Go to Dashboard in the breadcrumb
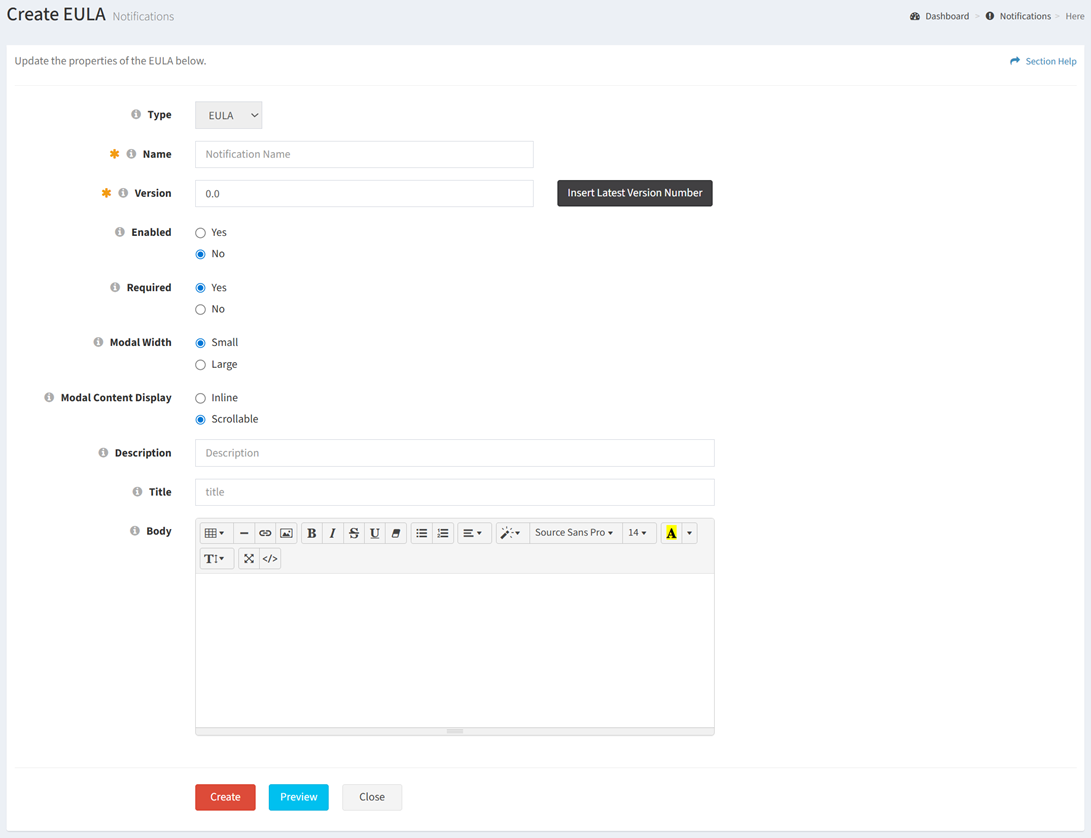The width and height of the screenshot is (1091, 838). [946, 16]
